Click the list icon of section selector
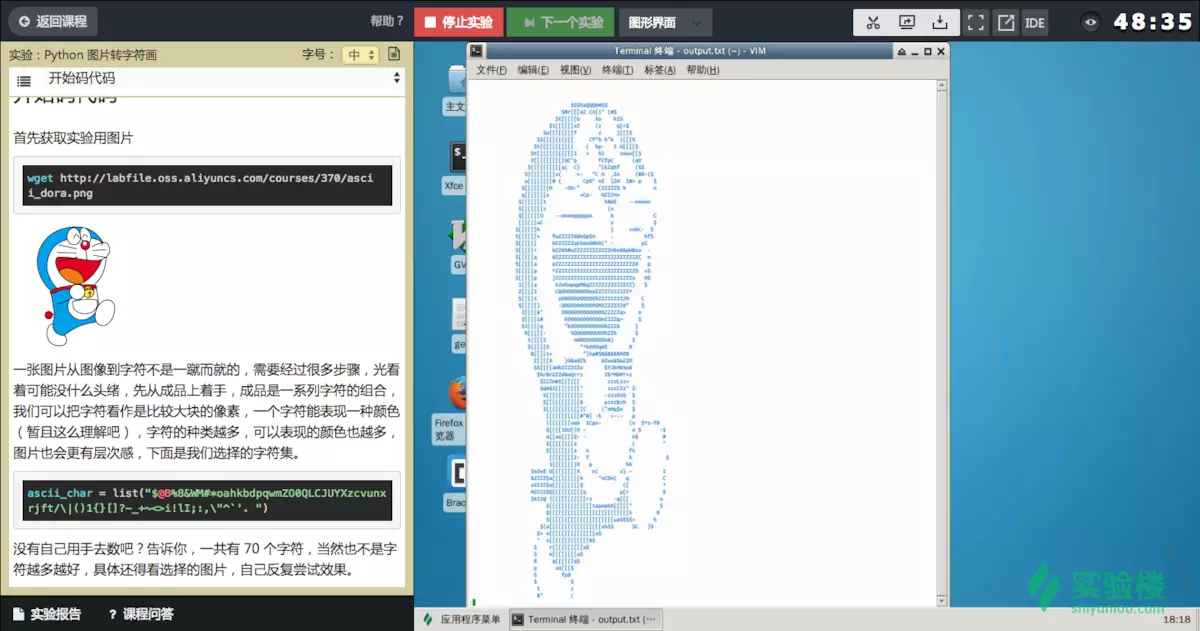The height and width of the screenshot is (631, 1200). click(x=24, y=80)
